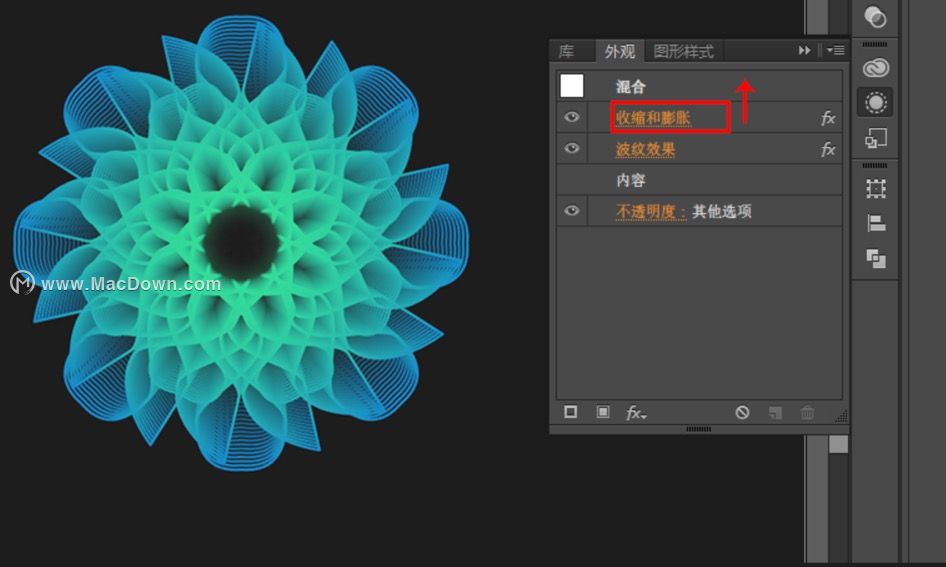
Task: Click the white thumbnail beside 混合
Action: click(x=571, y=86)
